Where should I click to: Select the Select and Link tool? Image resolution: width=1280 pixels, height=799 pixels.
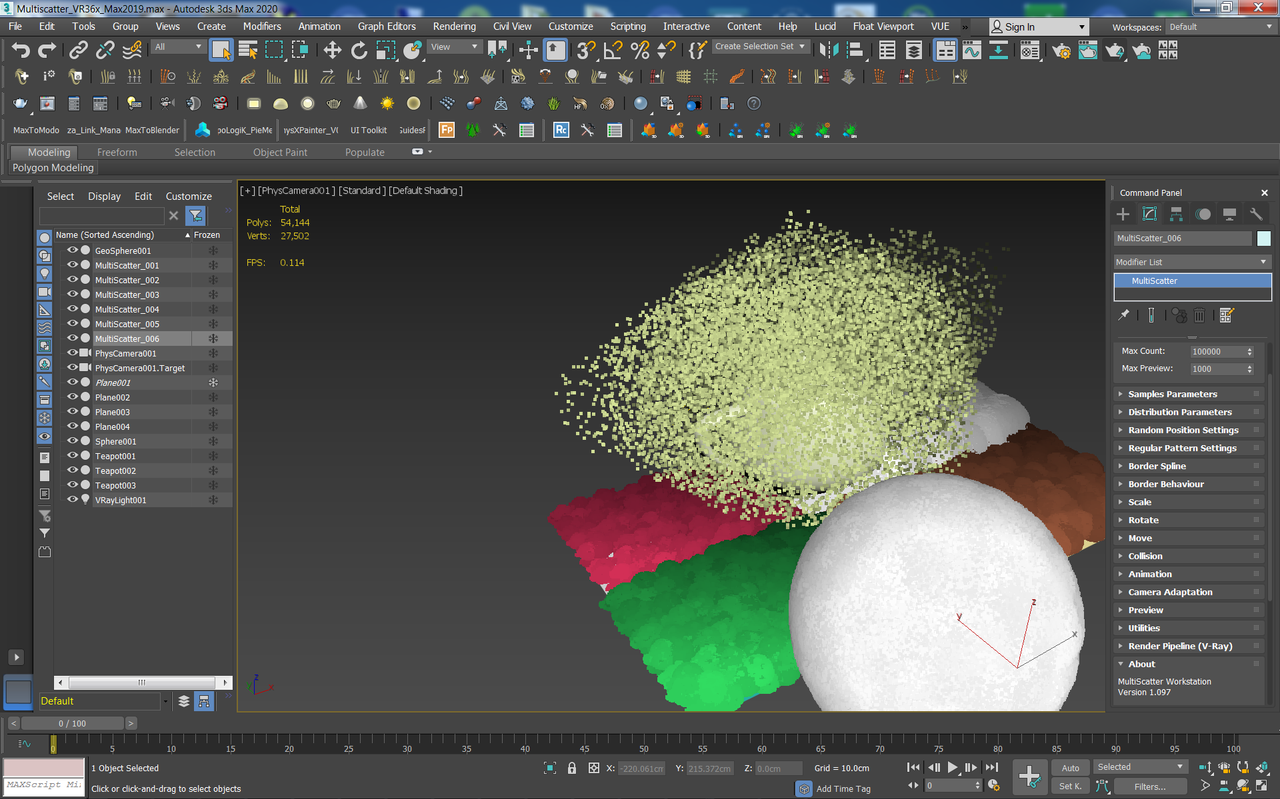click(x=78, y=50)
